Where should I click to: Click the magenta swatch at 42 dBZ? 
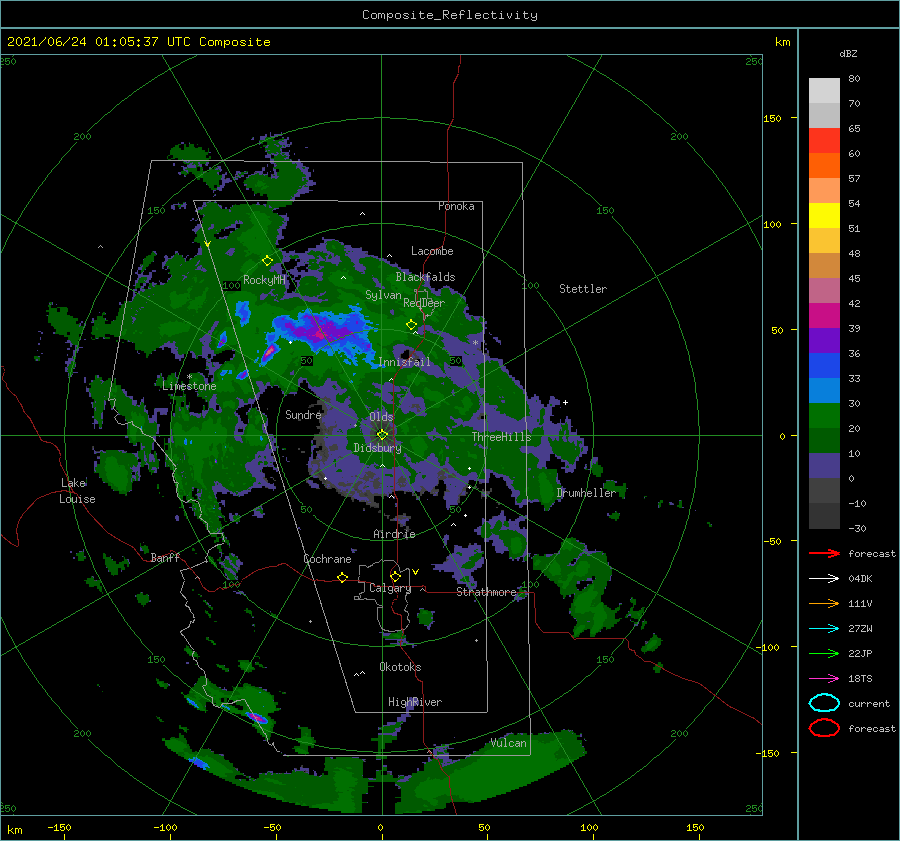point(824,316)
